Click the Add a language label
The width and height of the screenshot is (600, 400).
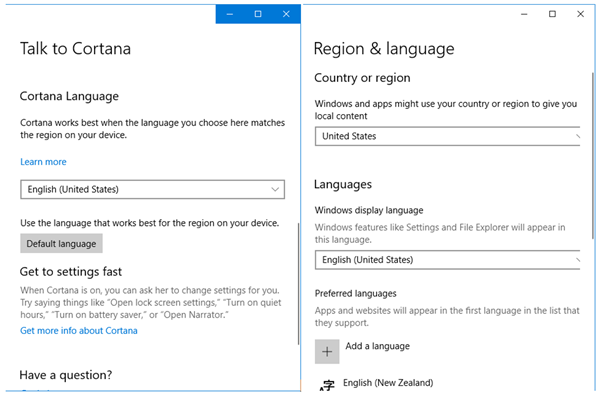pos(377,346)
